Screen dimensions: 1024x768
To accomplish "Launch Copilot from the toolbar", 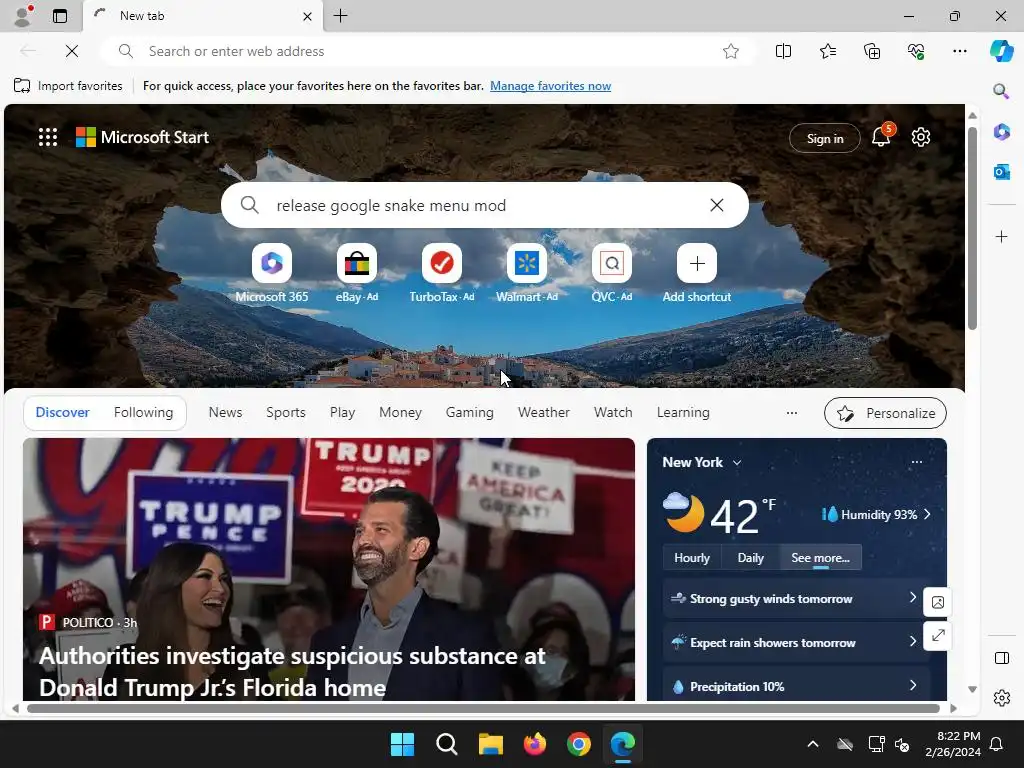I will click(1001, 51).
